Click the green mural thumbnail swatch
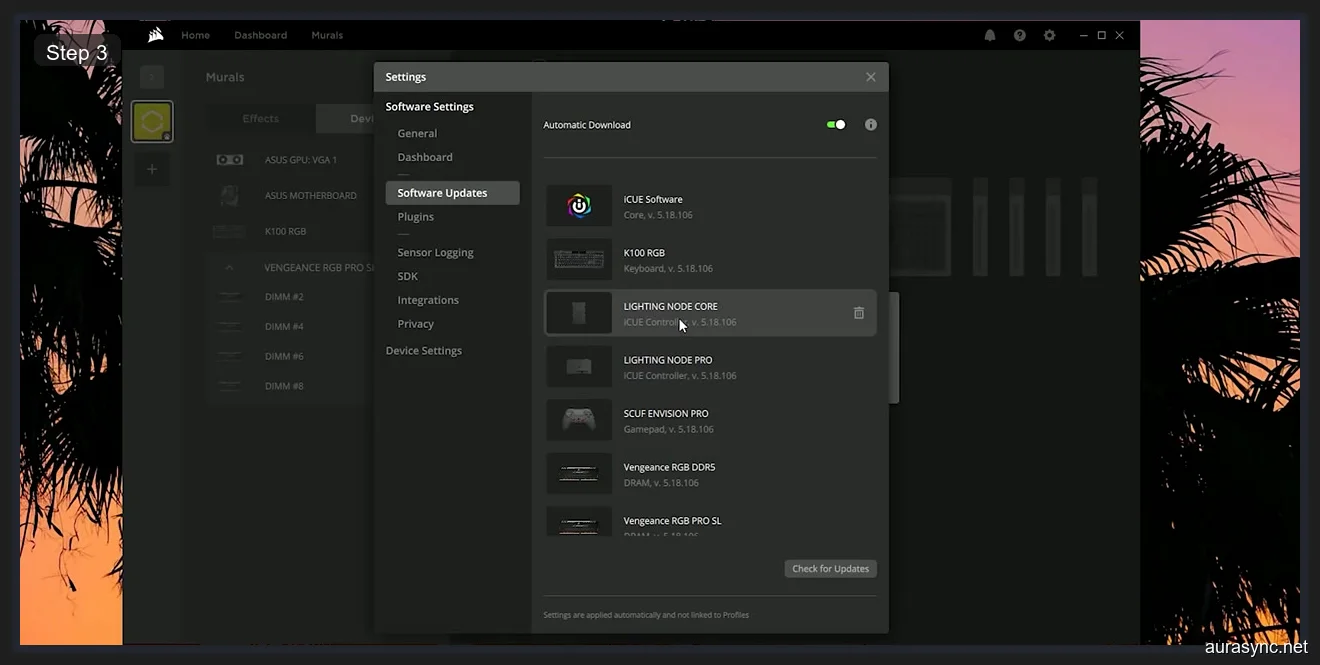Viewport: 1320px width, 665px height. coord(152,120)
